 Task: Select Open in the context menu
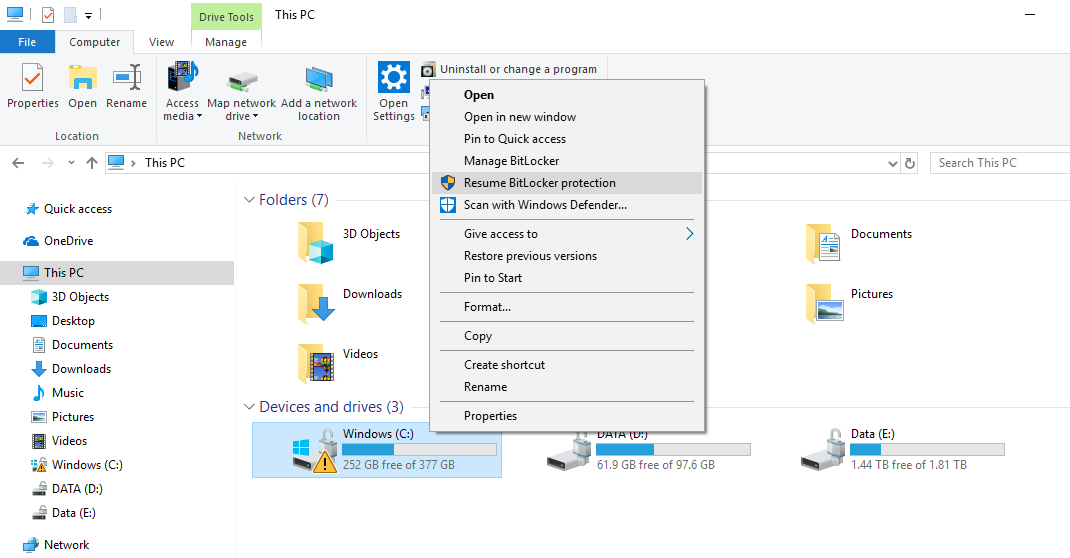click(x=567, y=95)
